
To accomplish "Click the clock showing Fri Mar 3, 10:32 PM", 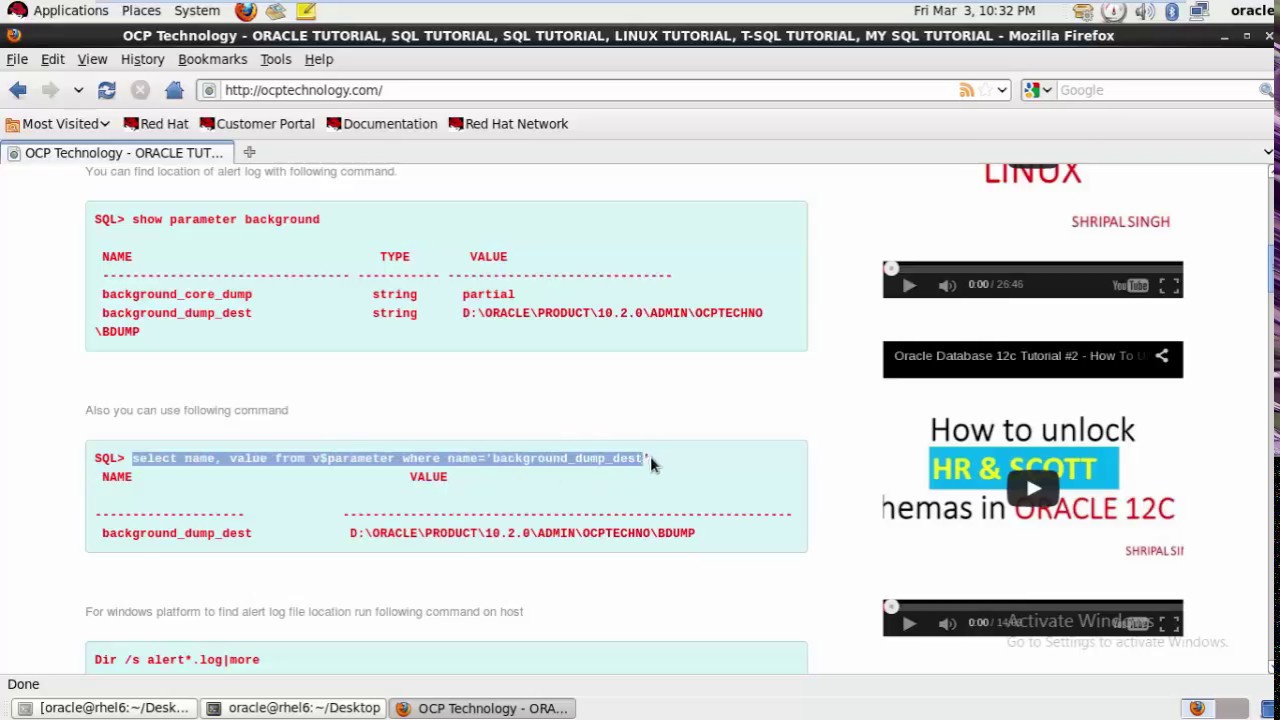I will click(x=974, y=10).
